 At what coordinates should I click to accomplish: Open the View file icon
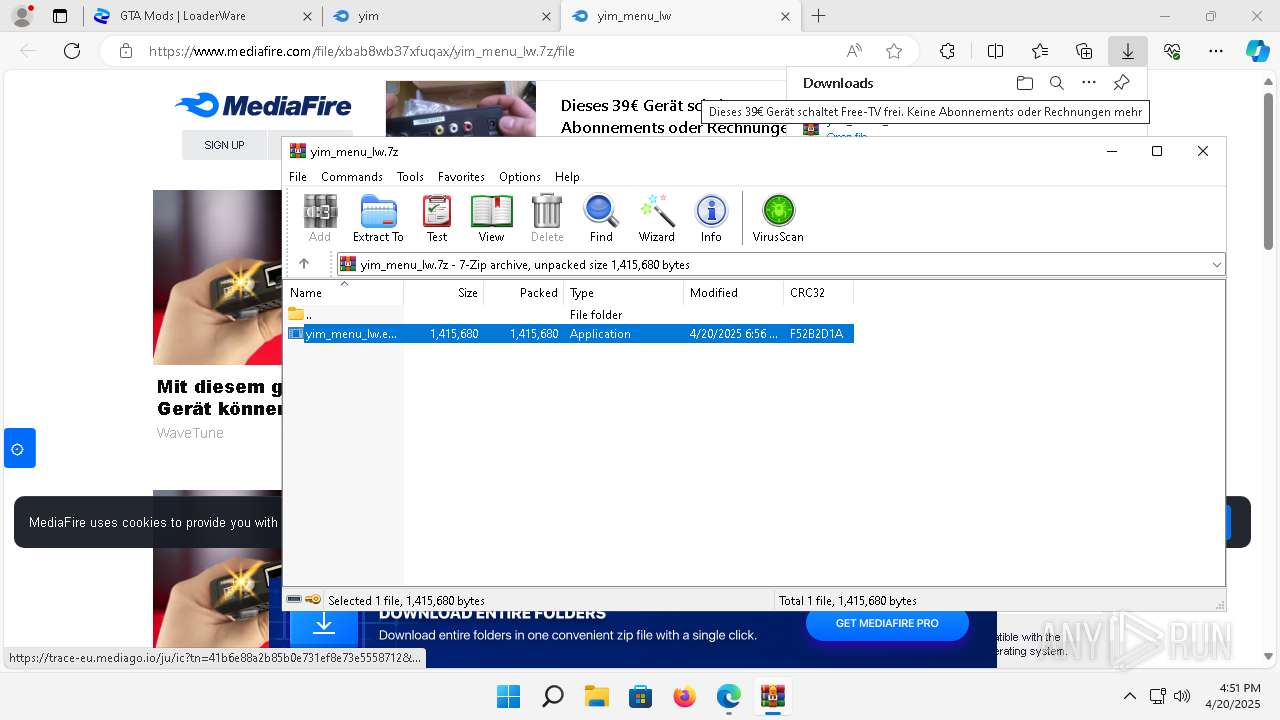pos(491,218)
